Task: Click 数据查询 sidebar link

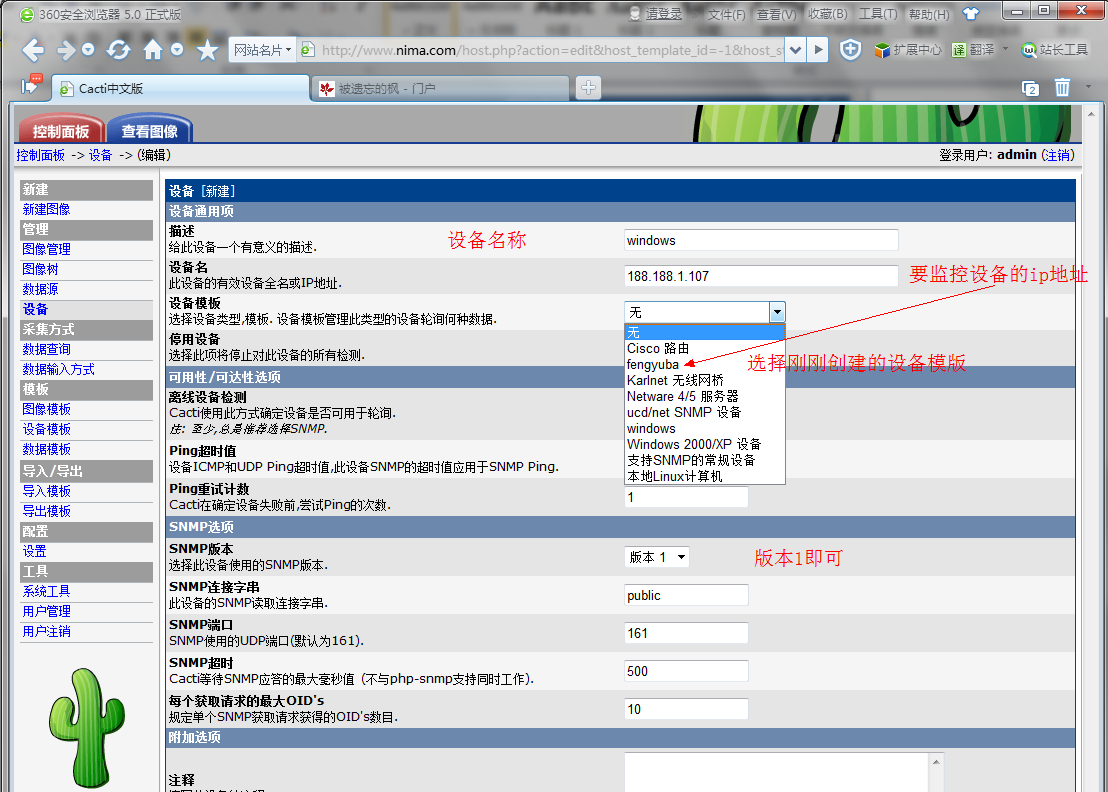Action: coord(46,349)
